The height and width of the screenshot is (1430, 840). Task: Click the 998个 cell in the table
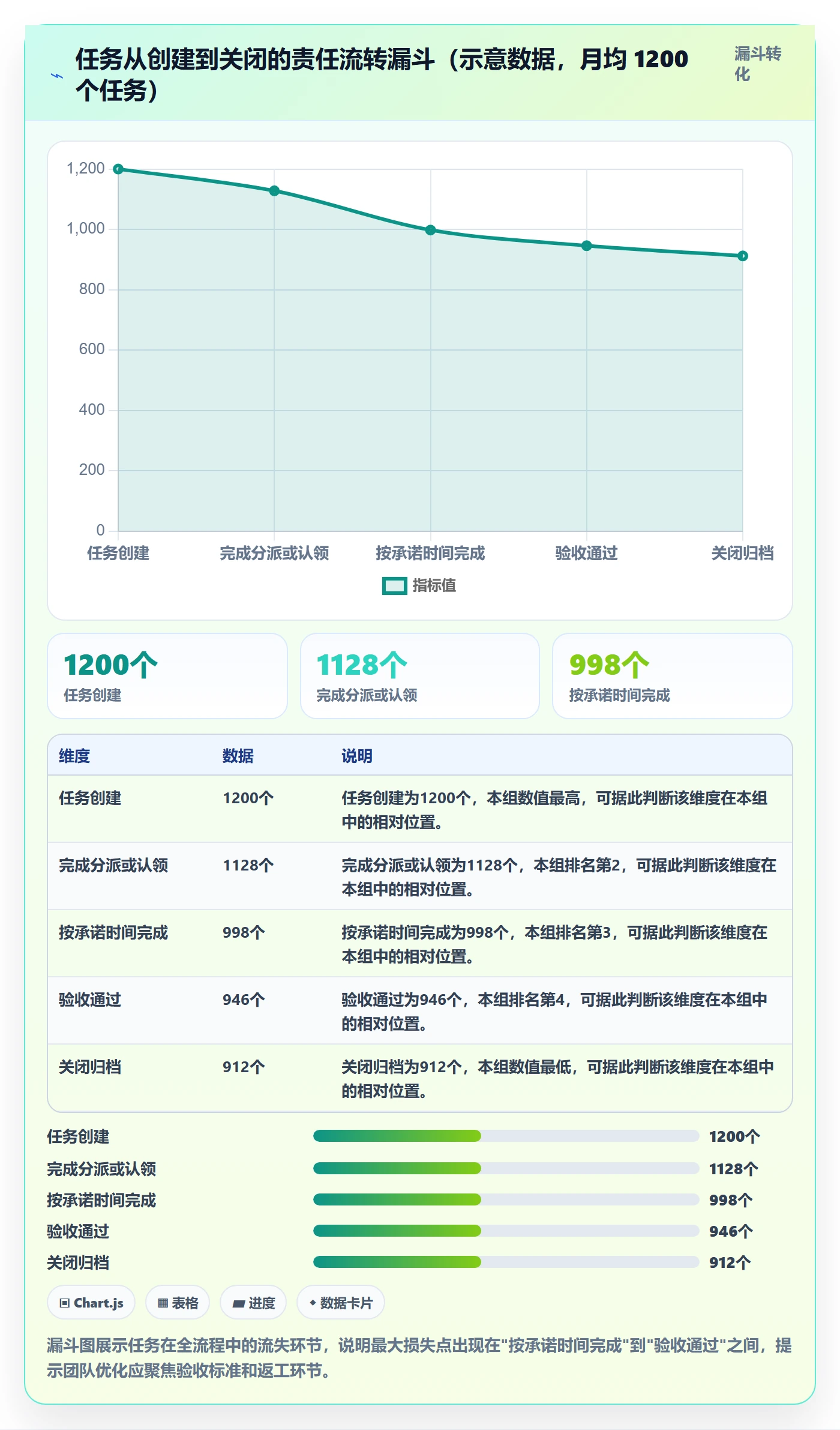[x=244, y=932]
